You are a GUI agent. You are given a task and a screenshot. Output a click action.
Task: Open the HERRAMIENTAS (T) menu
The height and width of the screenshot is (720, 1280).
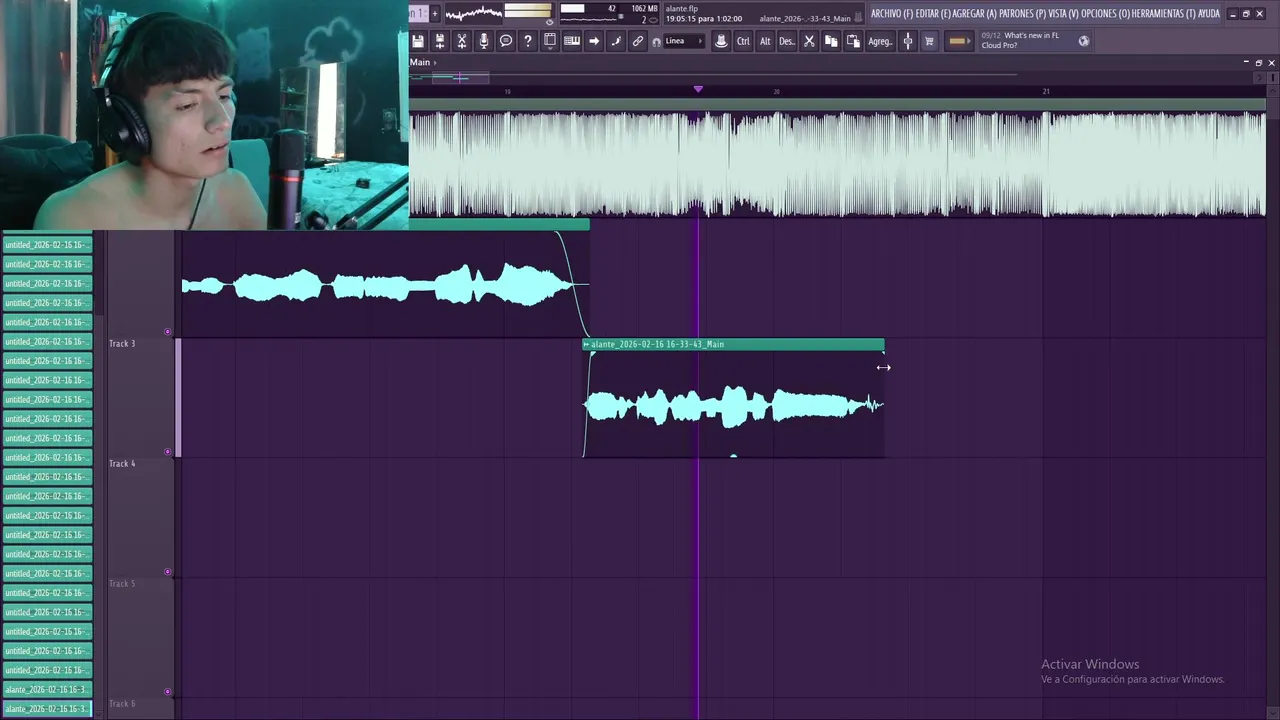(x=1163, y=14)
